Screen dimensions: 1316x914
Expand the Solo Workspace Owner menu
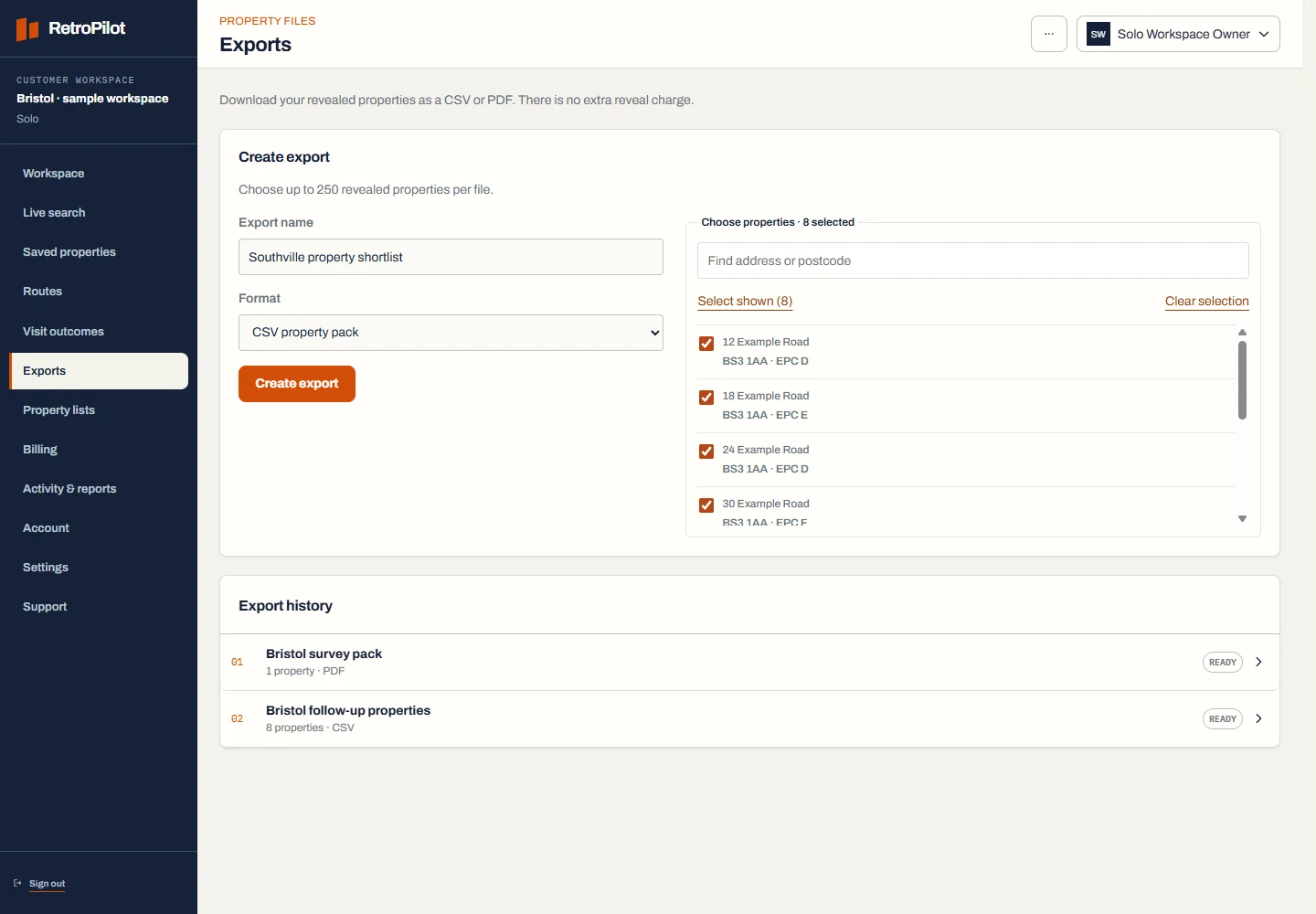click(x=1178, y=34)
